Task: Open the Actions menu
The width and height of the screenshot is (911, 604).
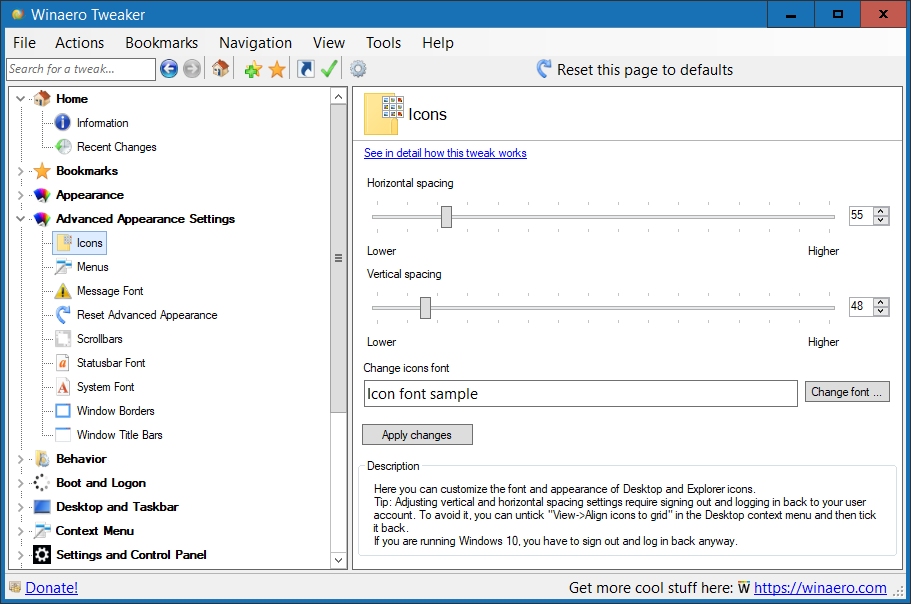Action: (x=80, y=43)
